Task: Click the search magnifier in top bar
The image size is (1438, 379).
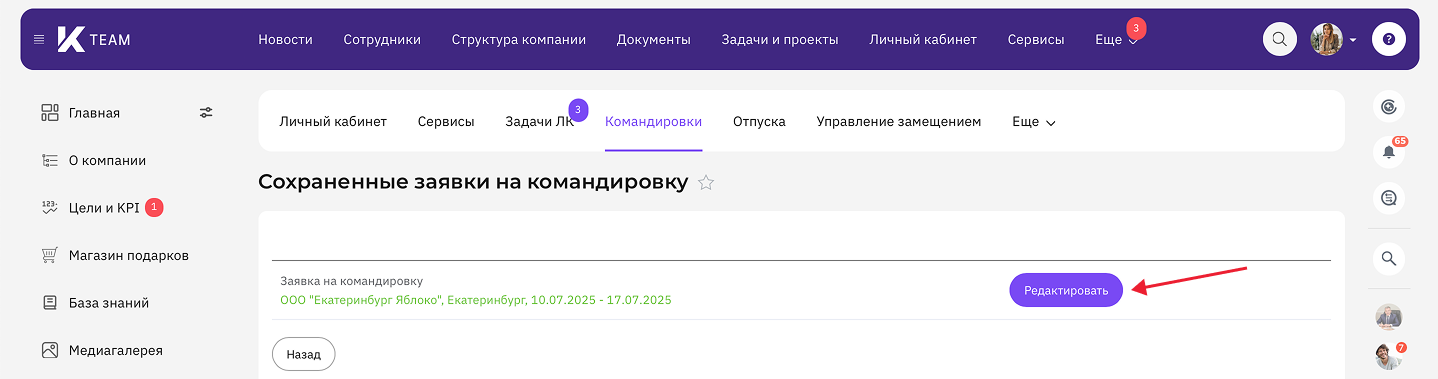Action: (x=1279, y=40)
